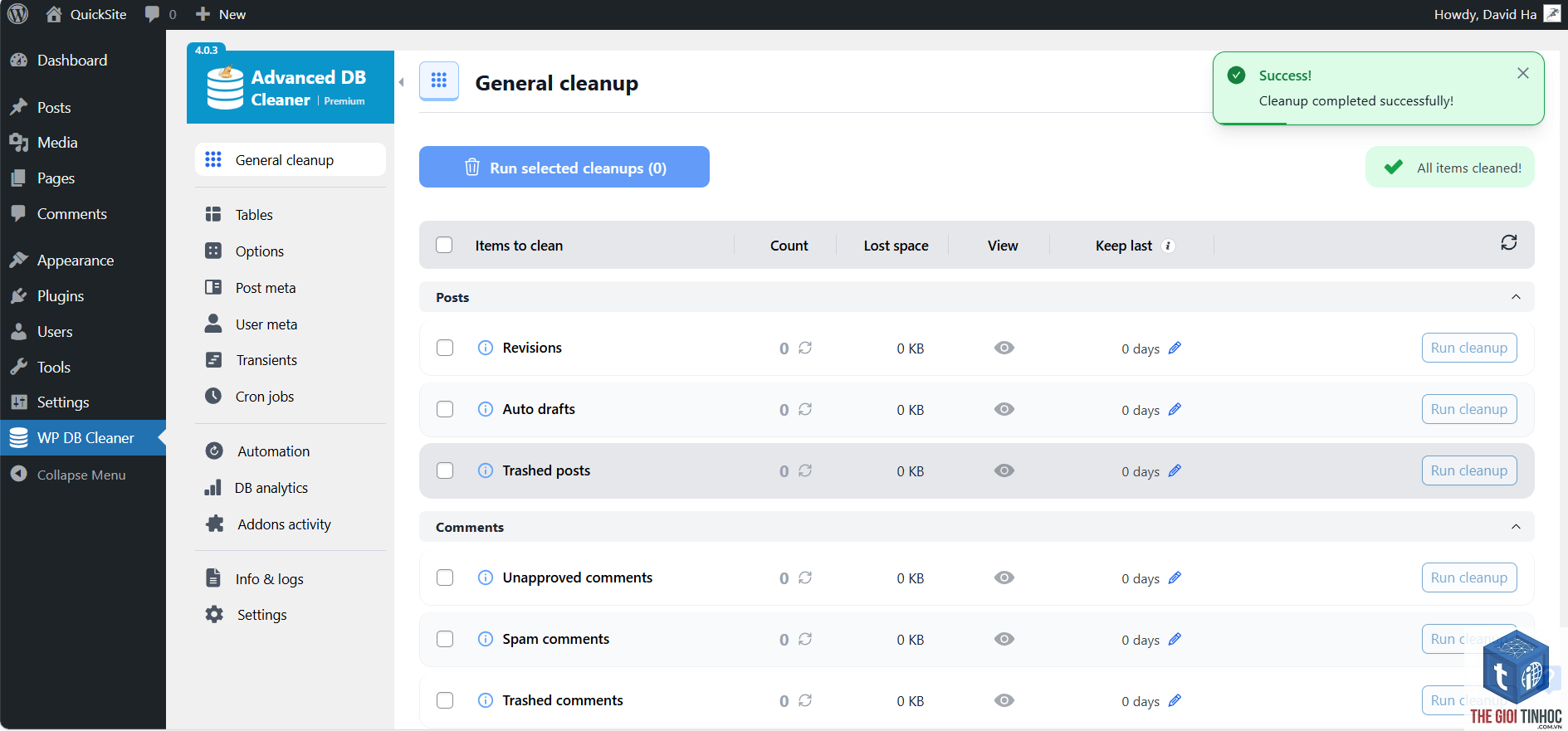The width and height of the screenshot is (1568, 731).
Task: Open the Automation section
Action: pos(291,451)
